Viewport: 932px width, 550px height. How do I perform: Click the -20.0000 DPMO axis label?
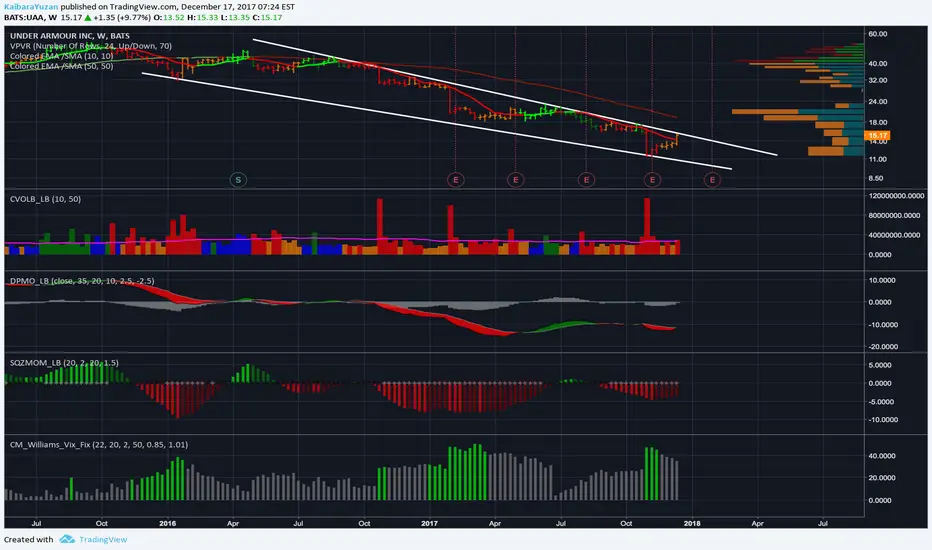pyautogui.click(x=882, y=347)
